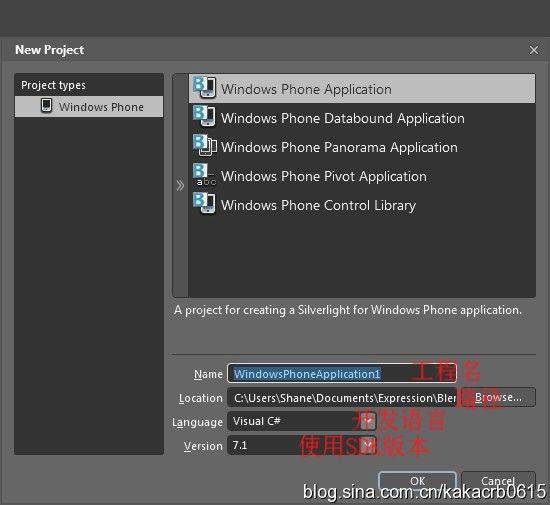This screenshot has width=550, height=505.
Task: Choose Windows Phone Pivot Application template
Action: [x=362, y=176]
